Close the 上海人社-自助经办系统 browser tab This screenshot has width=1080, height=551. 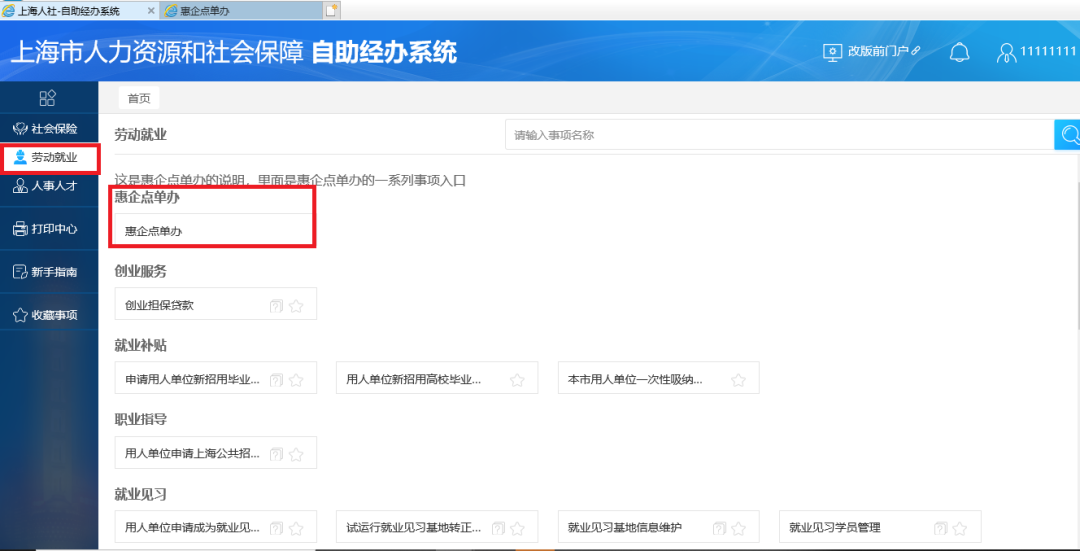click(x=152, y=11)
